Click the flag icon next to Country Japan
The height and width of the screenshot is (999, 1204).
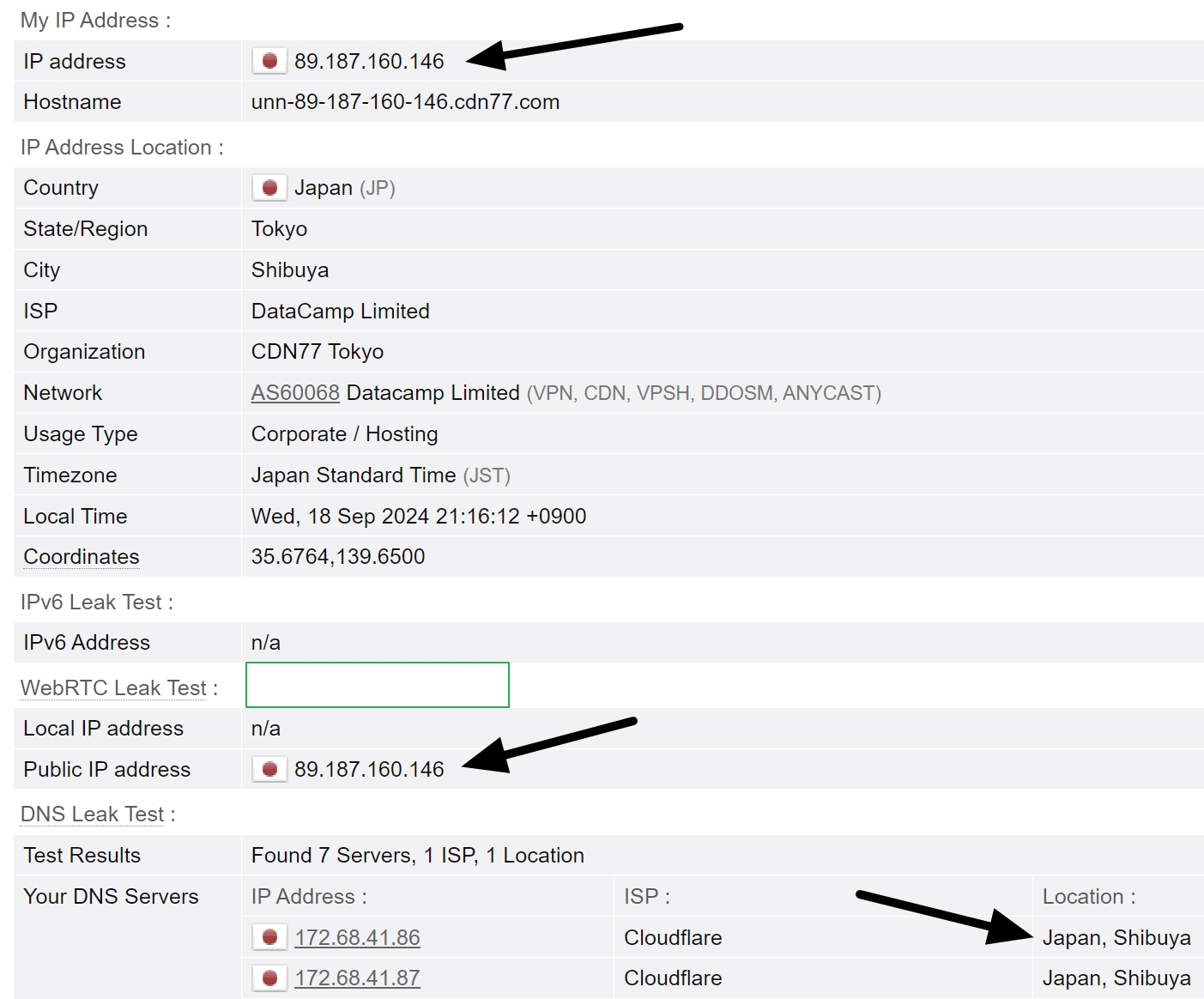269,187
